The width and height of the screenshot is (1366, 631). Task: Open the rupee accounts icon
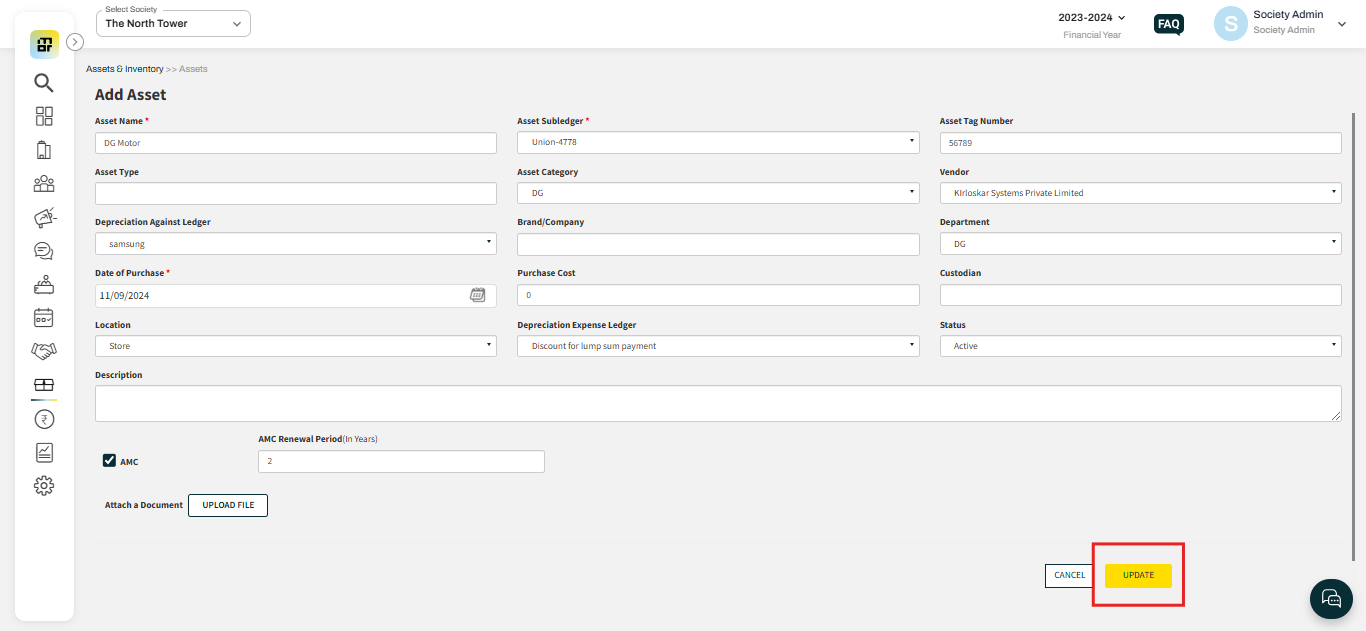point(44,419)
